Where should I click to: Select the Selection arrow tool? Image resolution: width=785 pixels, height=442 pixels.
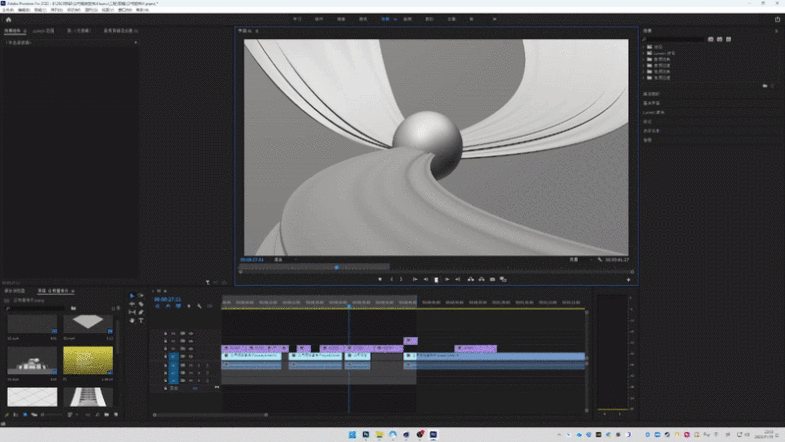point(132,296)
